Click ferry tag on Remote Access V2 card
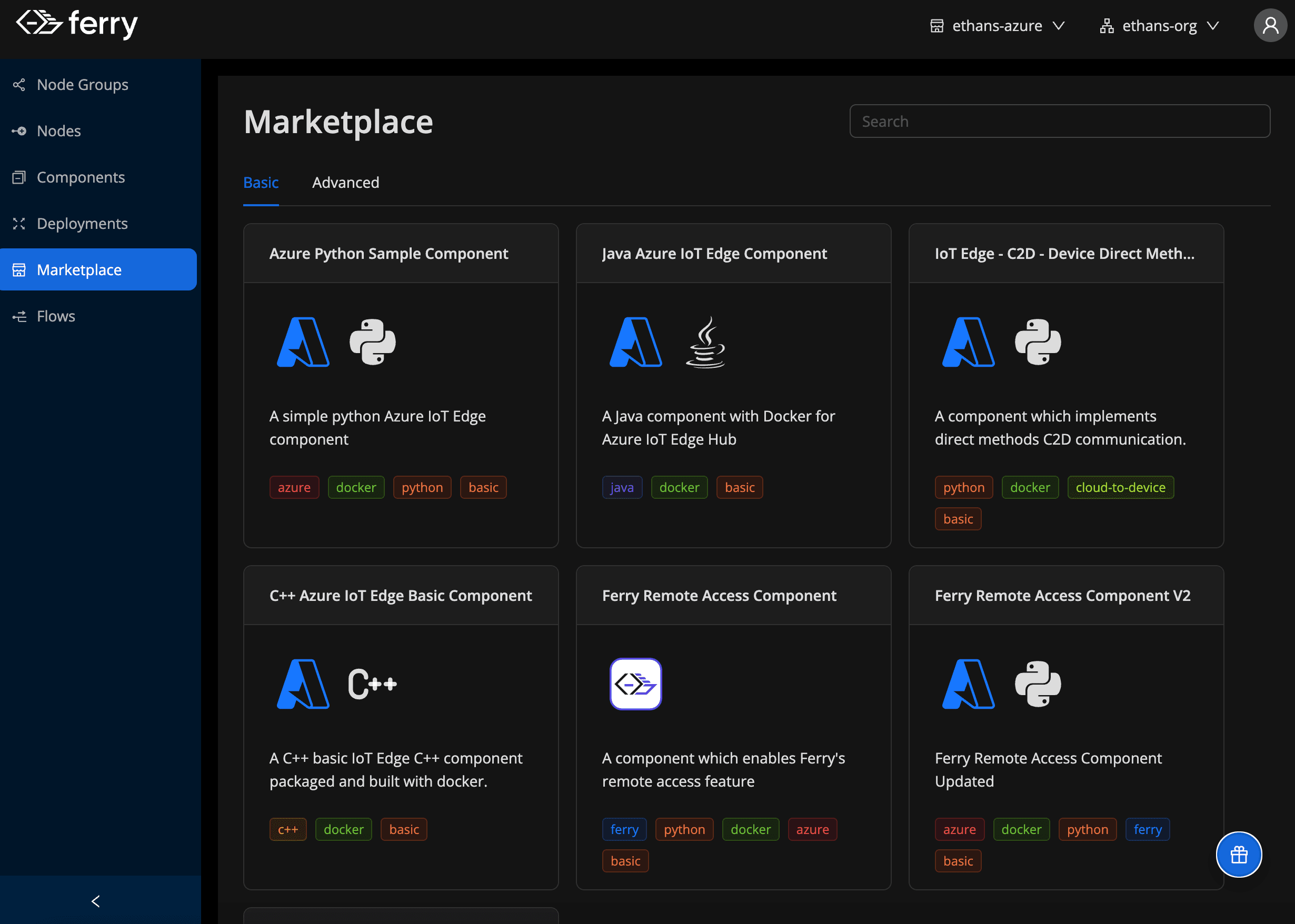 click(x=1148, y=830)
